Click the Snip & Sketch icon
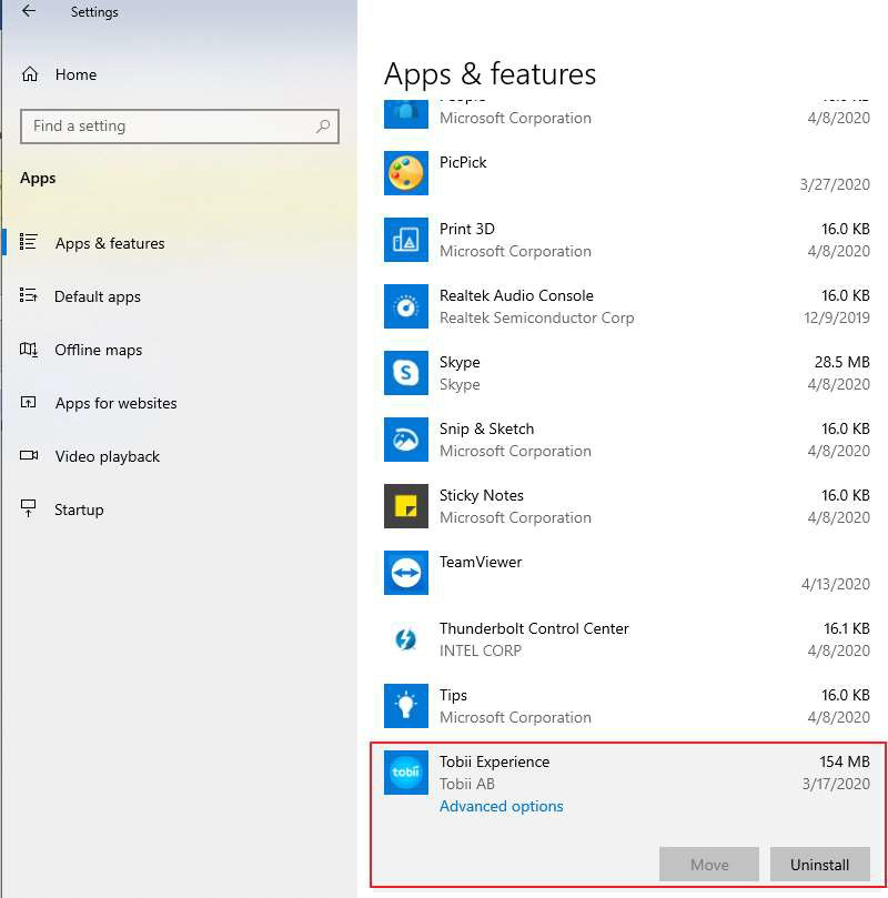This screenshot has width=888, height=898. coord(406,439)
